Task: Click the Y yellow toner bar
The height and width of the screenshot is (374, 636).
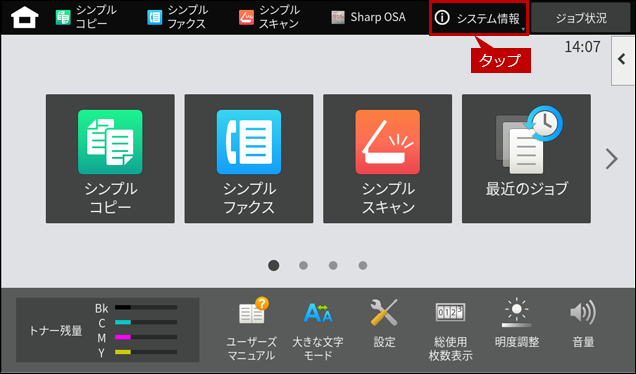Action: click(x=146, y=352)
